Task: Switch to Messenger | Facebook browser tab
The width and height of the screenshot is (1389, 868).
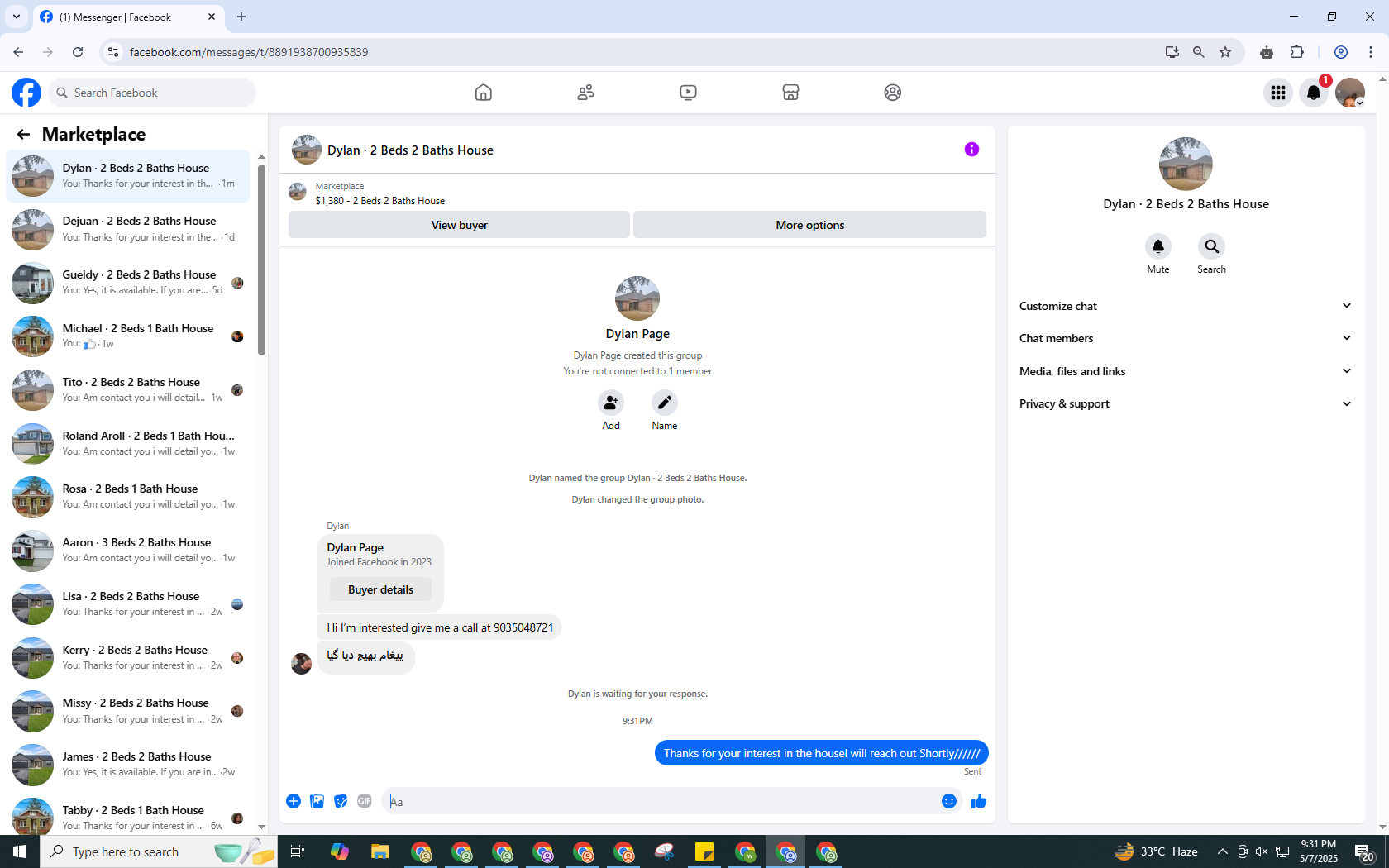Action: tap(128, 17)
